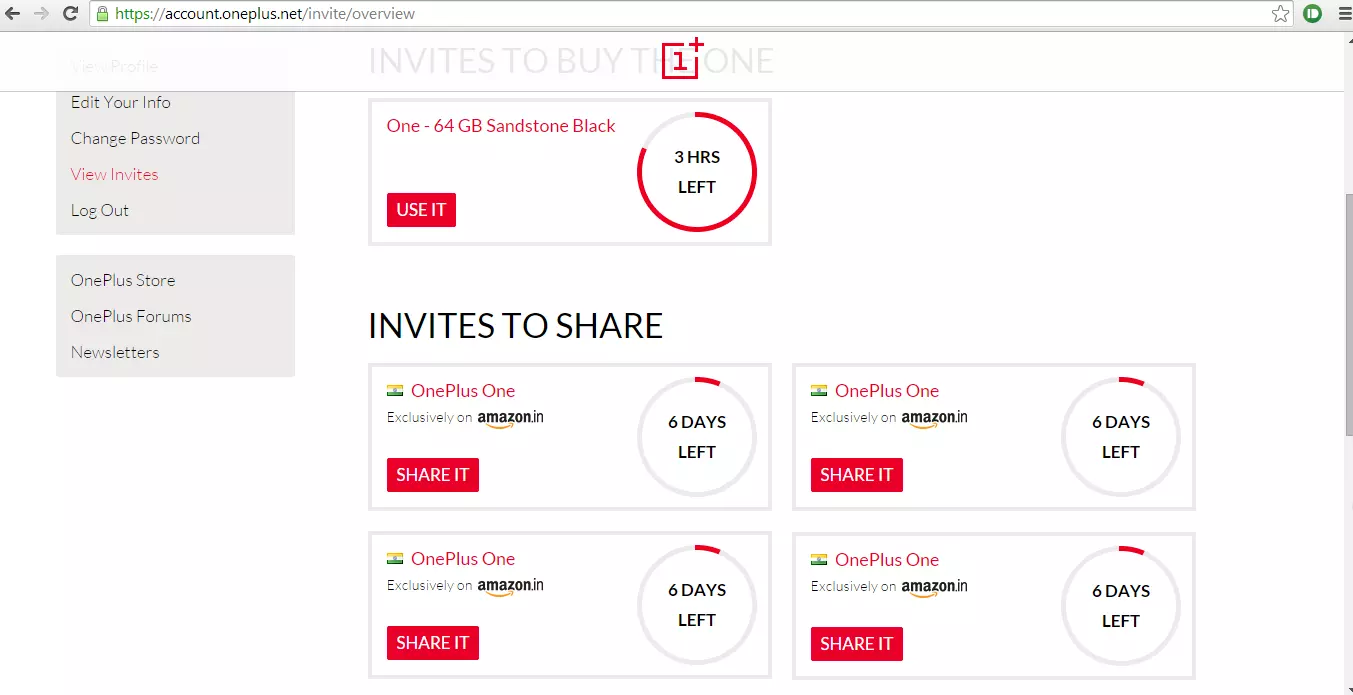Click the USE IT button
Screen dimensions: 1353x695
(421, 210)
